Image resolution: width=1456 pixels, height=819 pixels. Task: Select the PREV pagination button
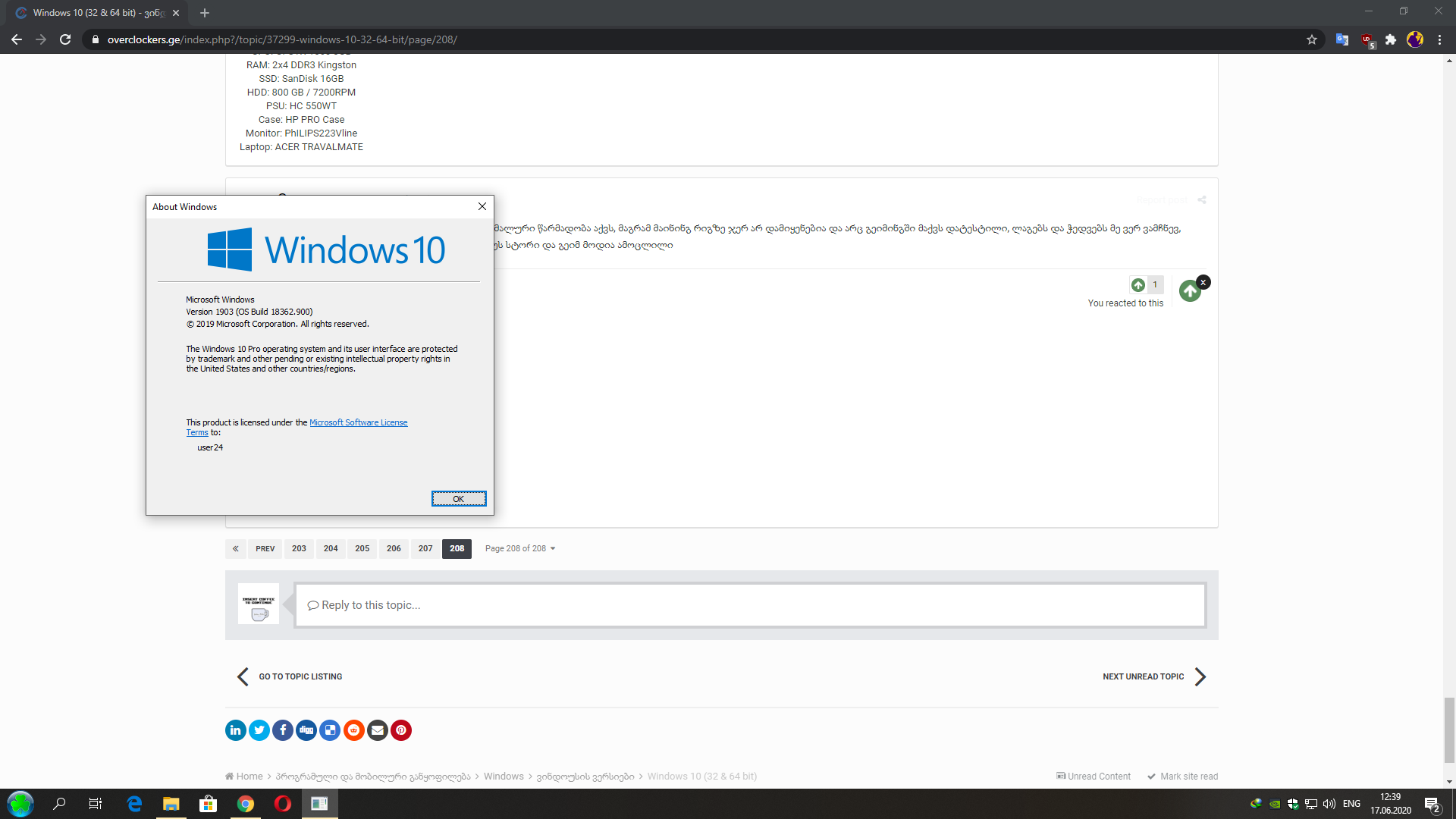point(265,548)
